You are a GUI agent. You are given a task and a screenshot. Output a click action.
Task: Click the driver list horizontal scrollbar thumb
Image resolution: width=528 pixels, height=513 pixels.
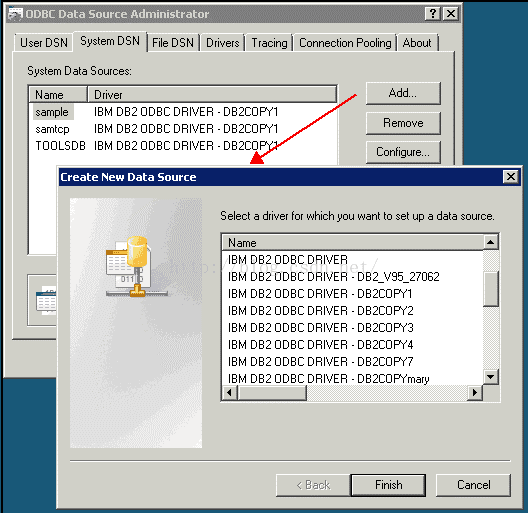272,392
